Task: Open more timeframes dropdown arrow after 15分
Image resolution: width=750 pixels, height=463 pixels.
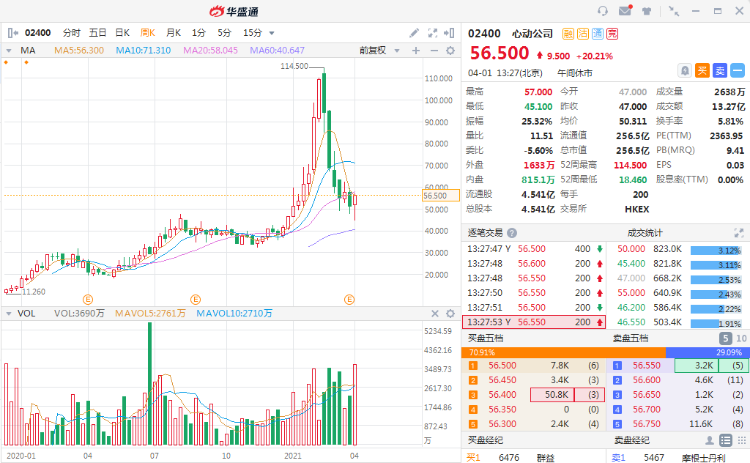Action: [272, 33]
